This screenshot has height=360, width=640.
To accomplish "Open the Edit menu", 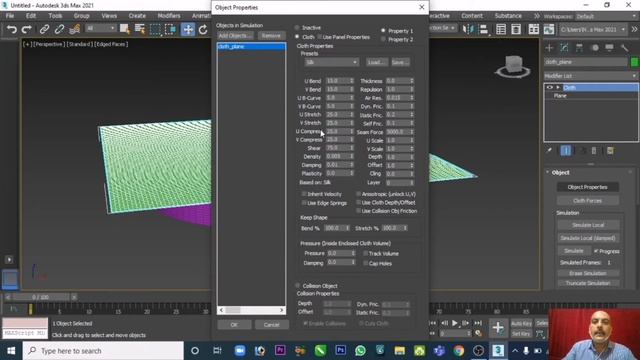I will 31,16.
